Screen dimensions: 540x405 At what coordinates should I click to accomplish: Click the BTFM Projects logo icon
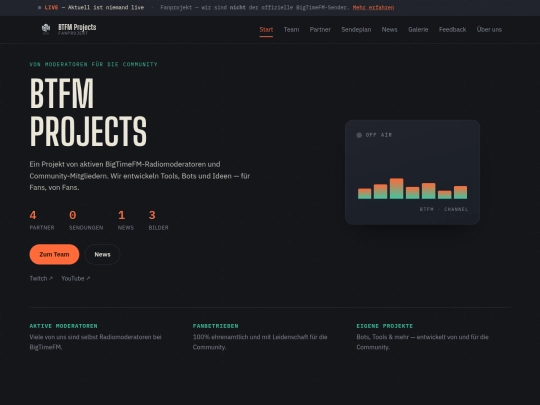(x=46, y=28)
